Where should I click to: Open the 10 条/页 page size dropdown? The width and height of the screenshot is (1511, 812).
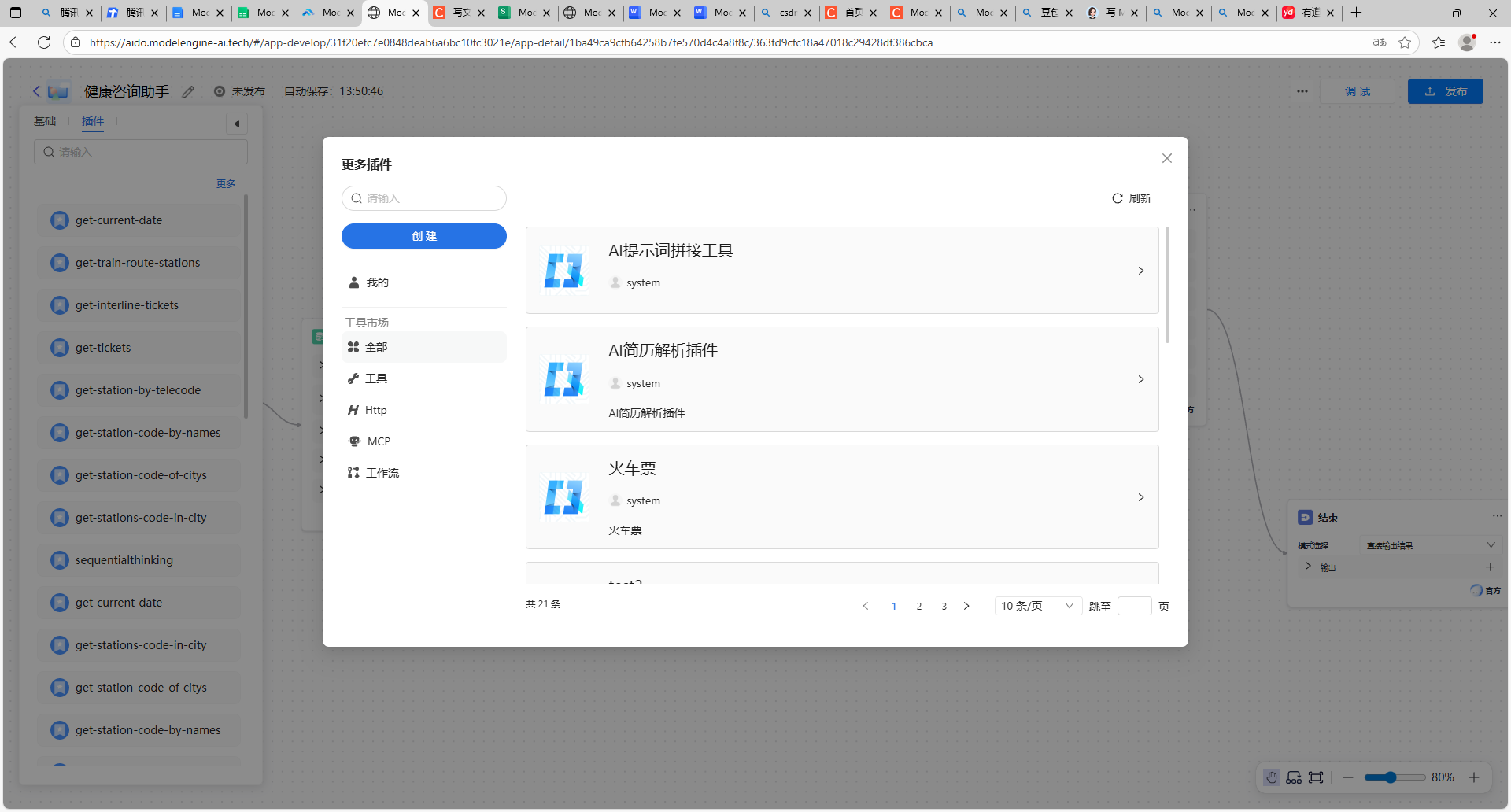click(x=1036, y=606)
